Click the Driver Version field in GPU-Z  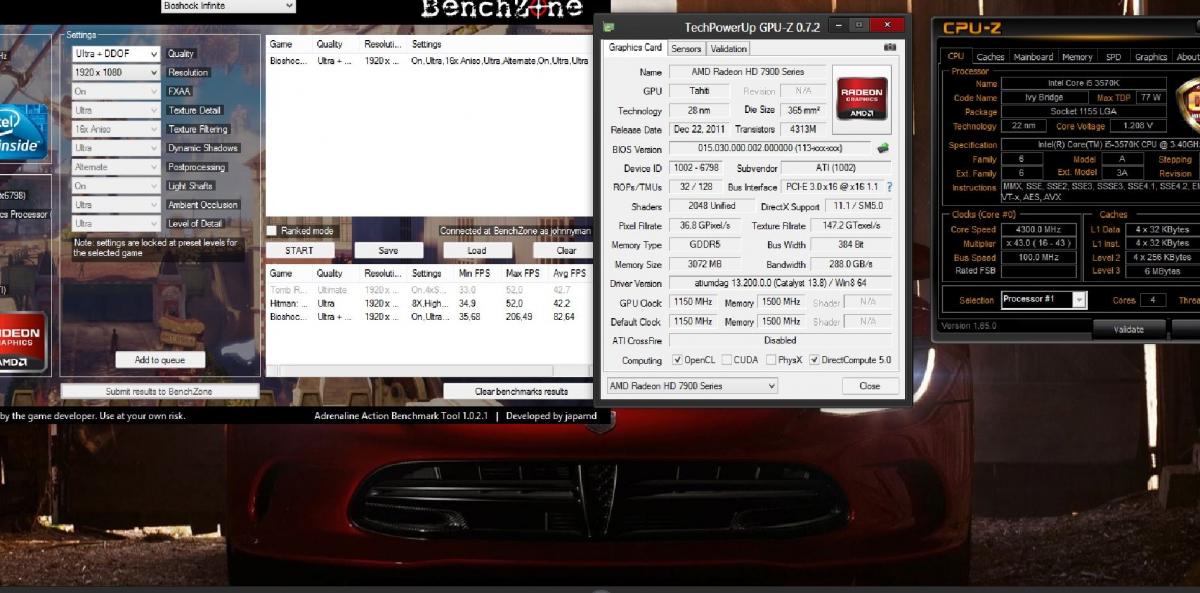[781, 284]
